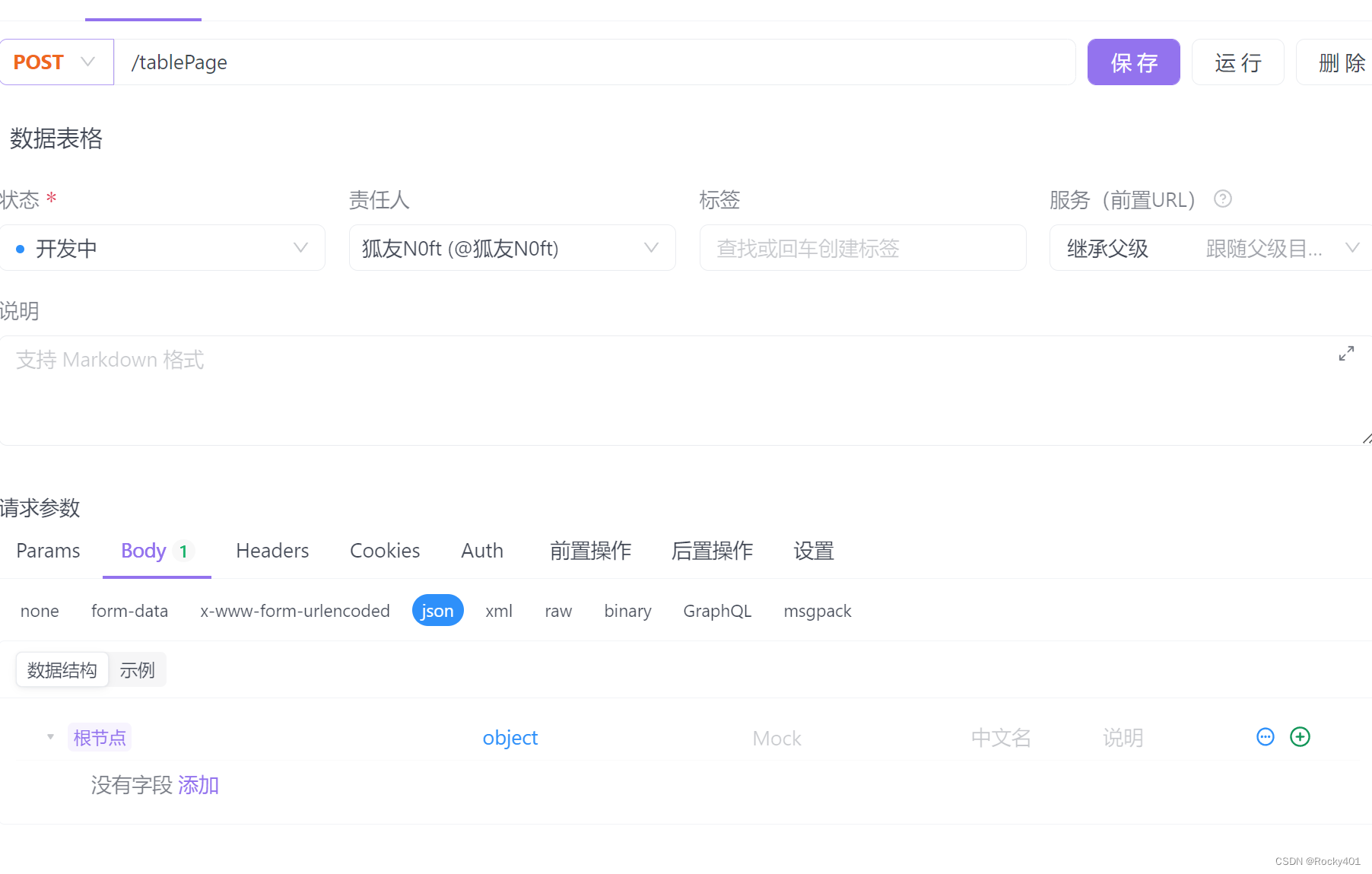Add a new child field with the plus icon
This screenshot has height=874, width=1372.
click(x=1301, y=736)
